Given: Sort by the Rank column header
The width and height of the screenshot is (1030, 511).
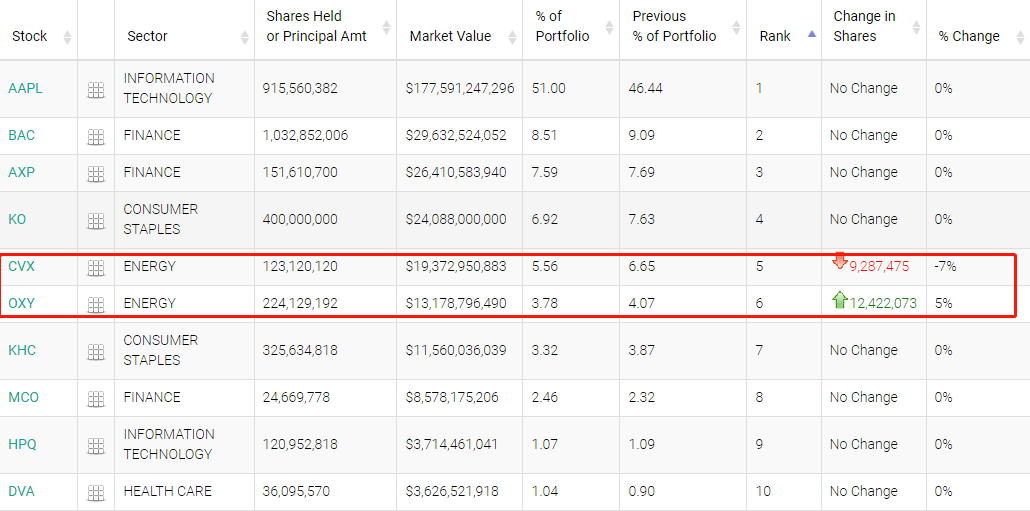Looking at the screenshot, I should click(775, 36).
